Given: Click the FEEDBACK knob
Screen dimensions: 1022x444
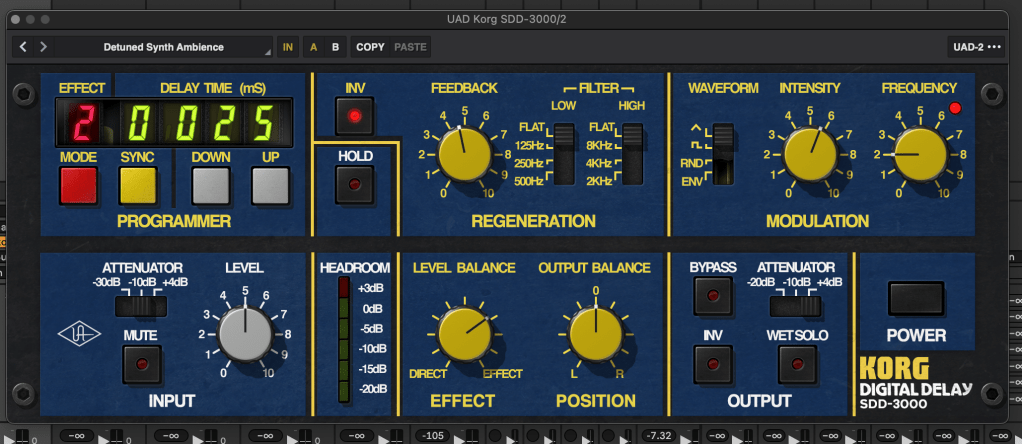Looking at the screenshot, I should click(x=465, y=154).
